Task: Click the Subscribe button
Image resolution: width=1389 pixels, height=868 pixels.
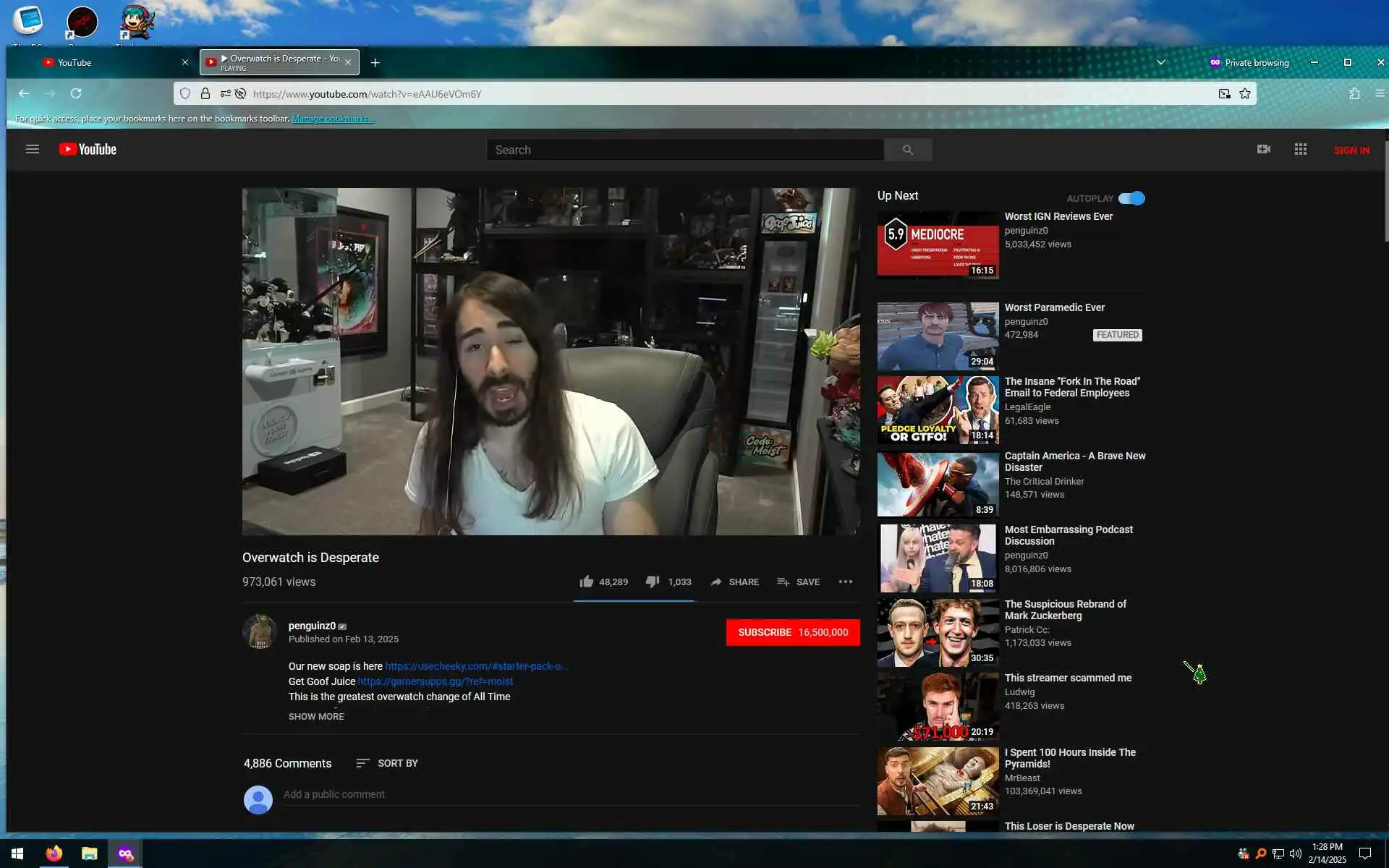Action: click(792, 632)
